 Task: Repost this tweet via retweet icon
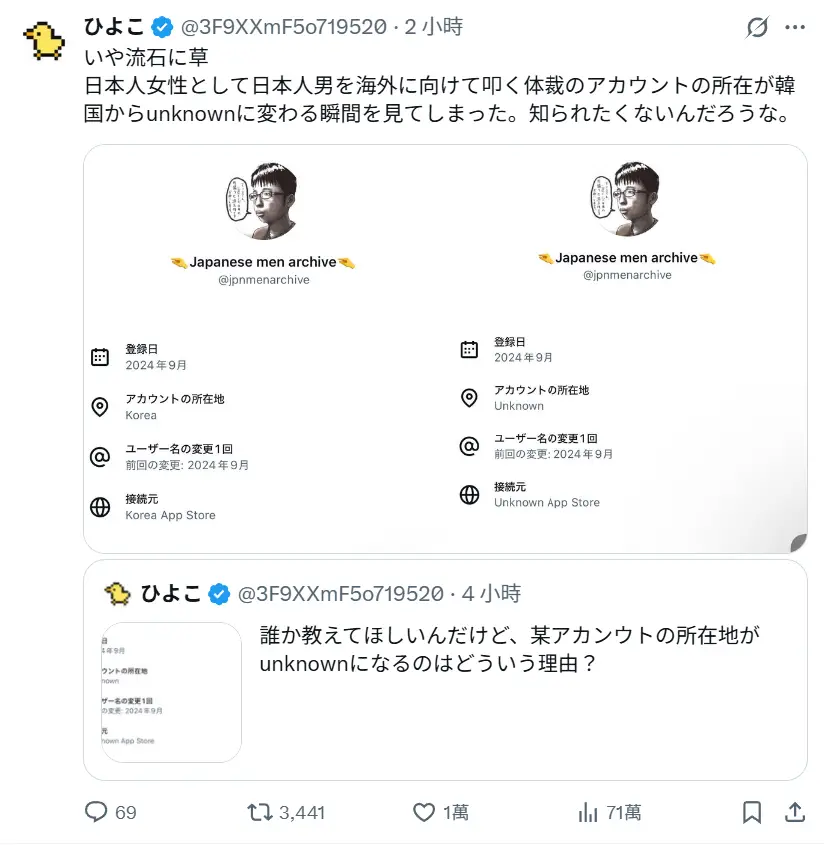pyautogui.click(x=259, y=812)
